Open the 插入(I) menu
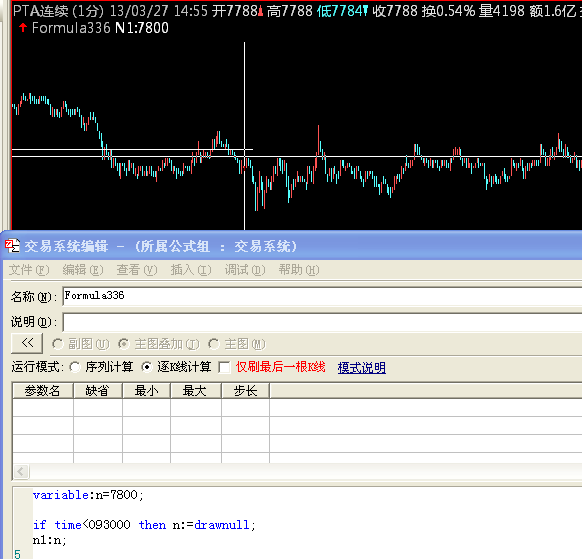Screen dimensions: 582x559 [x=191, y=270]
